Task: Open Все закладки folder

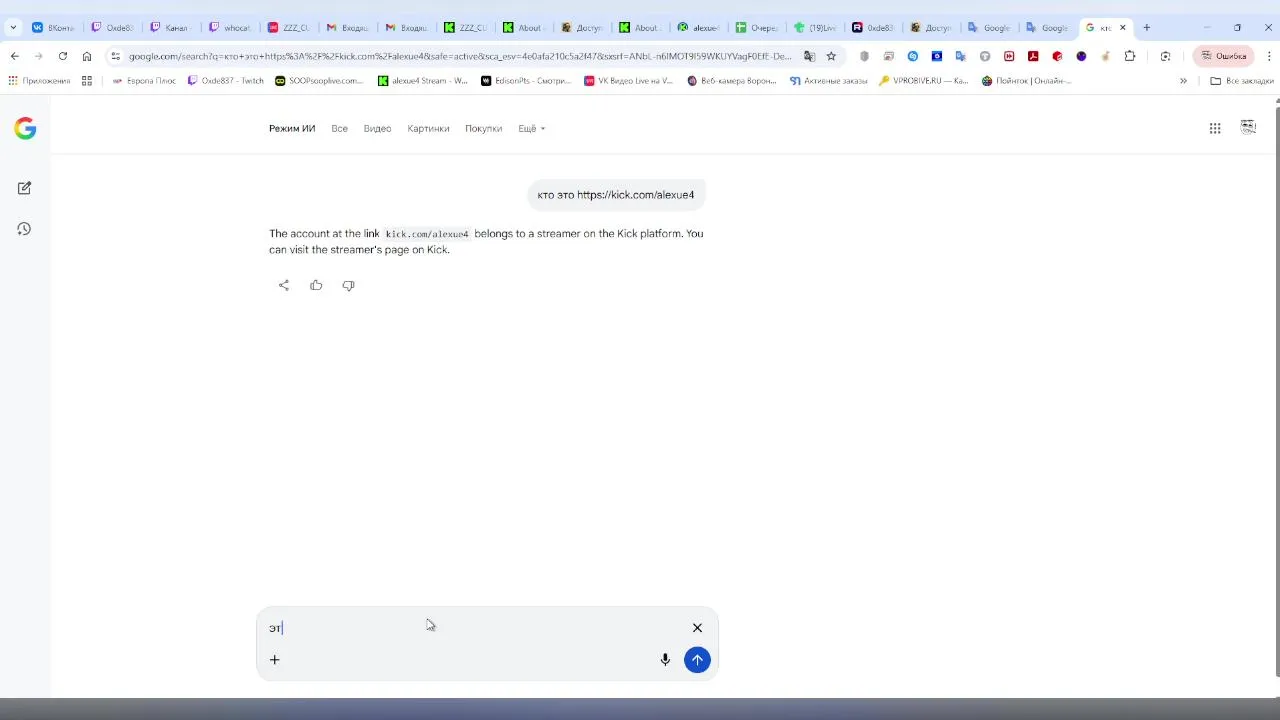Action: [x=1242, y=81]
